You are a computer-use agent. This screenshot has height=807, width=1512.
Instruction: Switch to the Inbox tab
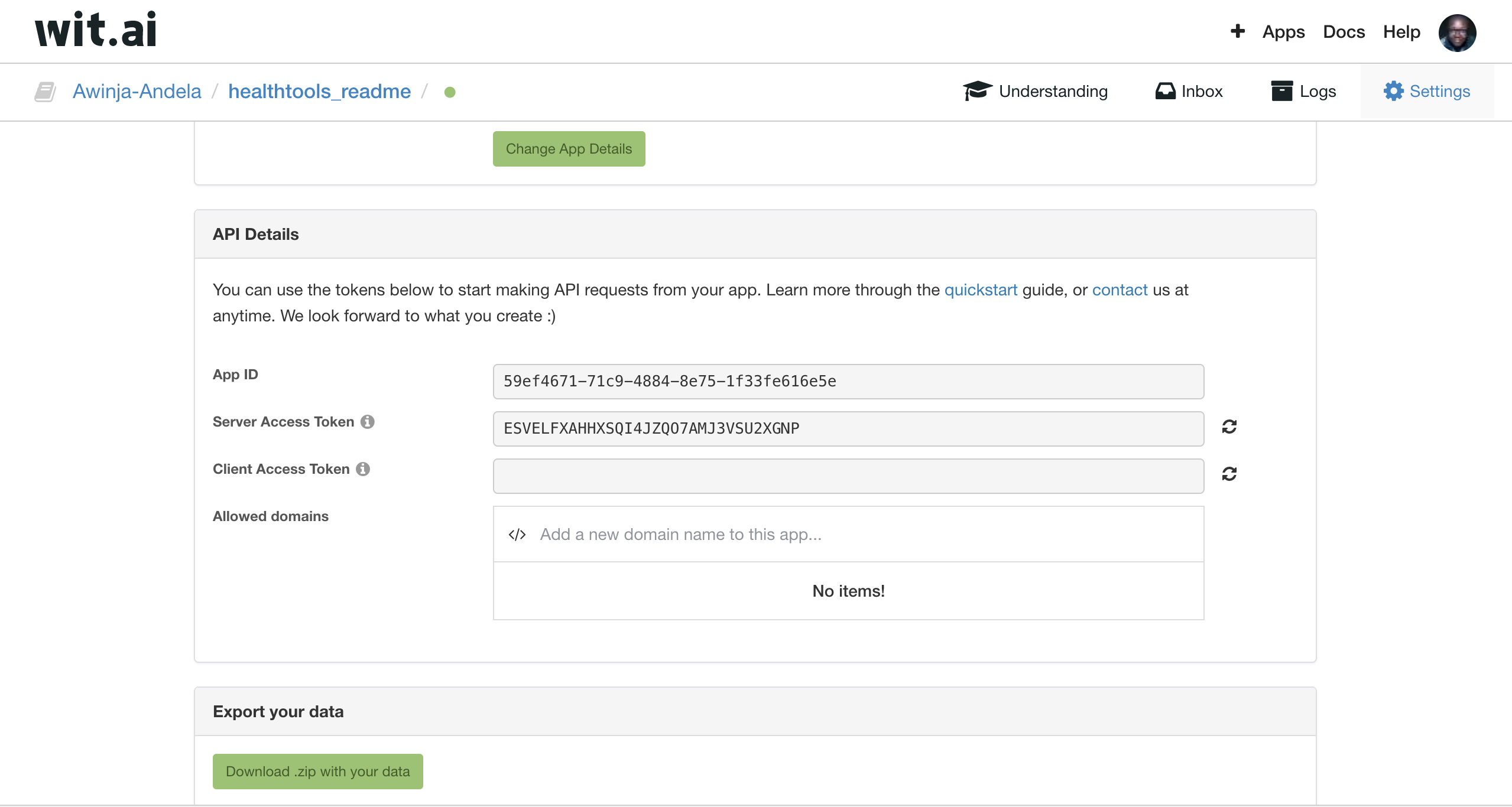(1189, 92)
